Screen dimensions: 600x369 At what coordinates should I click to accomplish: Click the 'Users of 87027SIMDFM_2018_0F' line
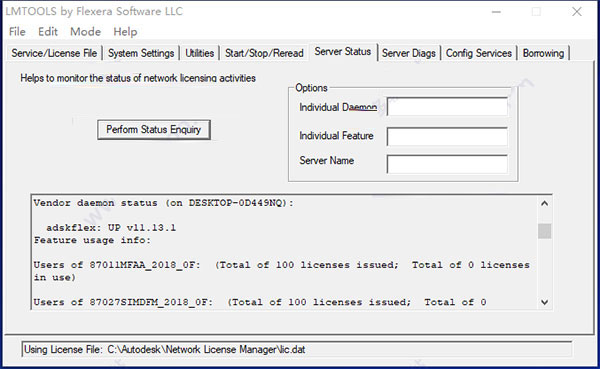[x=260, y=302]
